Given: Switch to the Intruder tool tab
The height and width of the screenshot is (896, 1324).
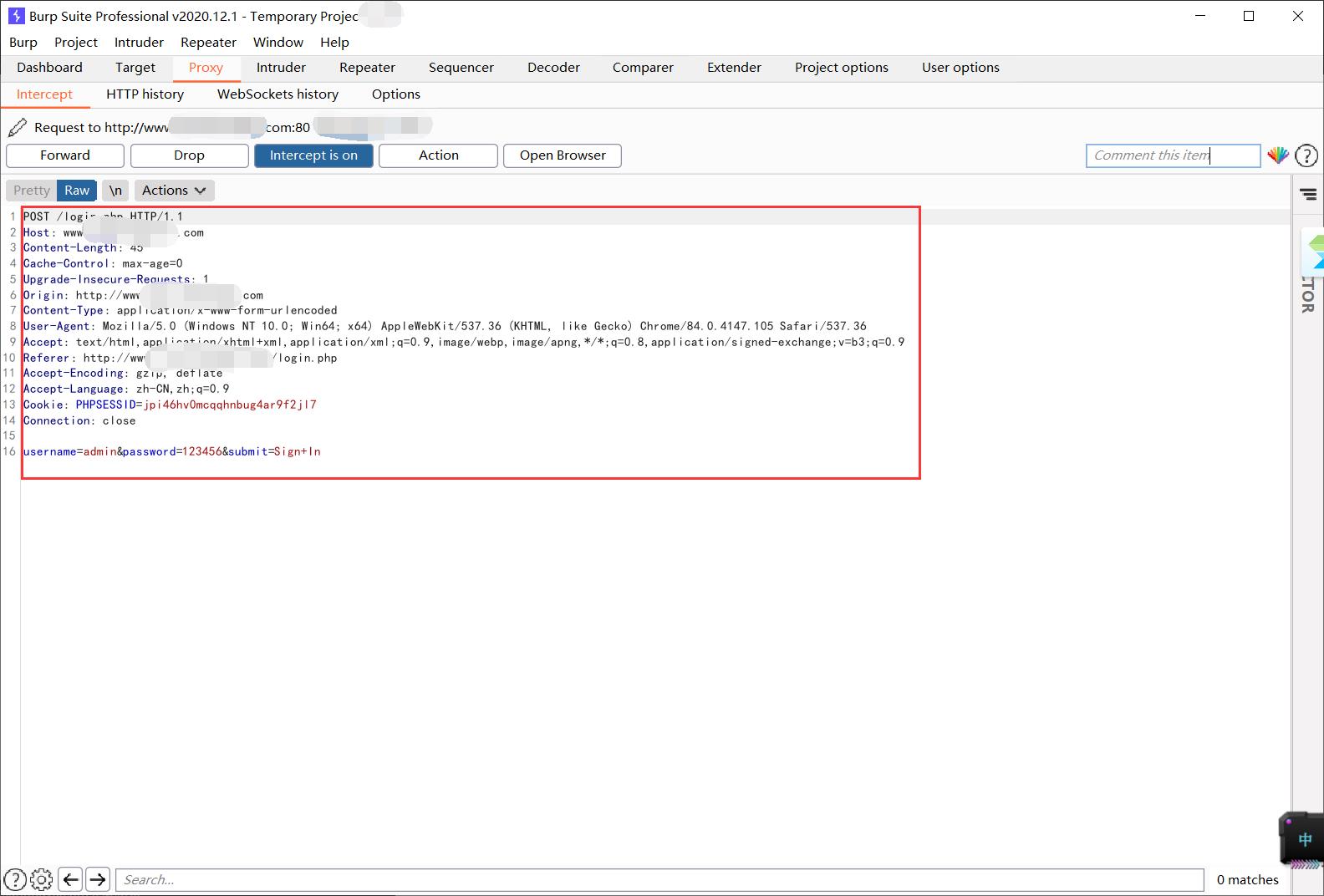Looking at the screenshot, I should [x=281, y=68].
